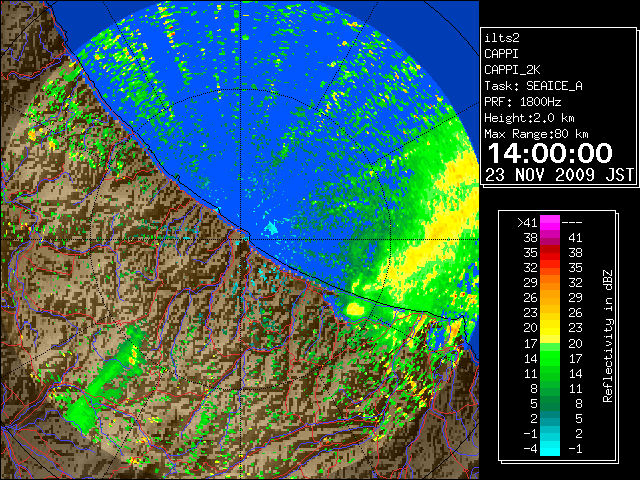Click the red 35-38 dBZ legend color
This screenshot has height=480, width=640.
550,252
